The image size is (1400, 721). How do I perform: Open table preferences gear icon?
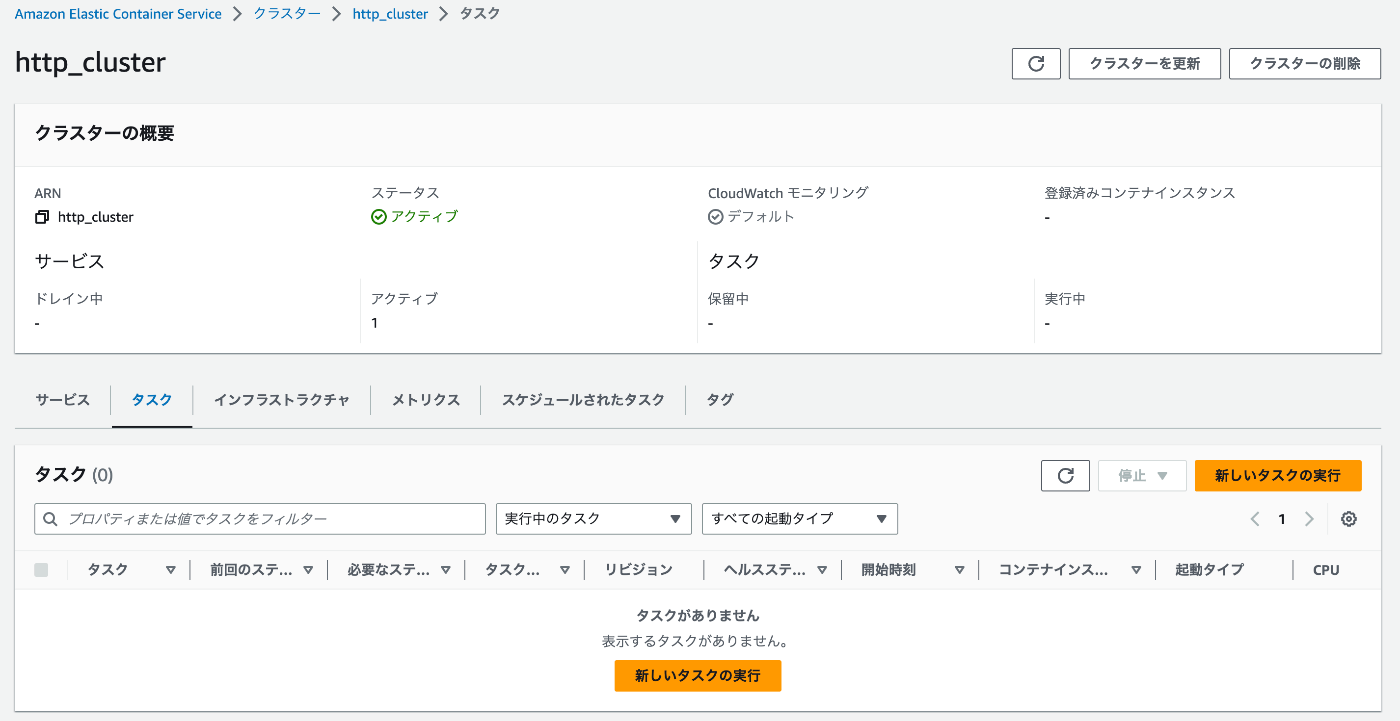pos(1349,519)
